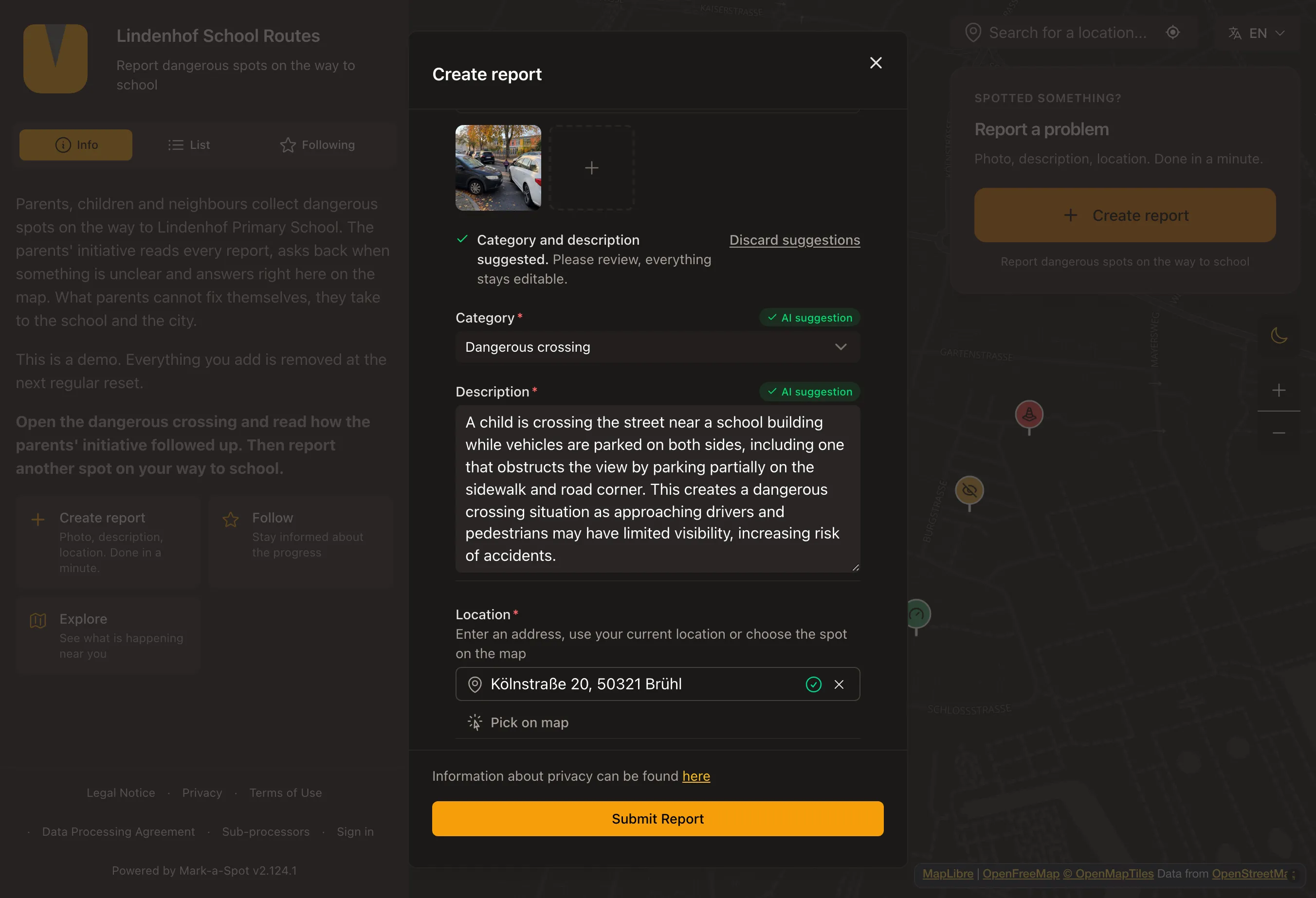Open the Sub-processors link
This screenshot has width=1316, height=898.
pyautogui.click(x=266, y=832)
